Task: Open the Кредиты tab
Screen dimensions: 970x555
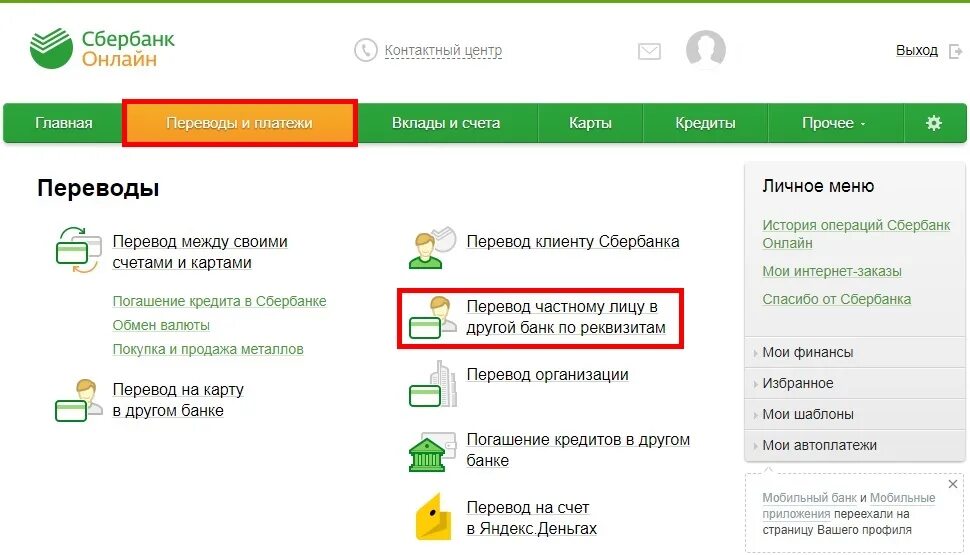Action: point(705,123)
